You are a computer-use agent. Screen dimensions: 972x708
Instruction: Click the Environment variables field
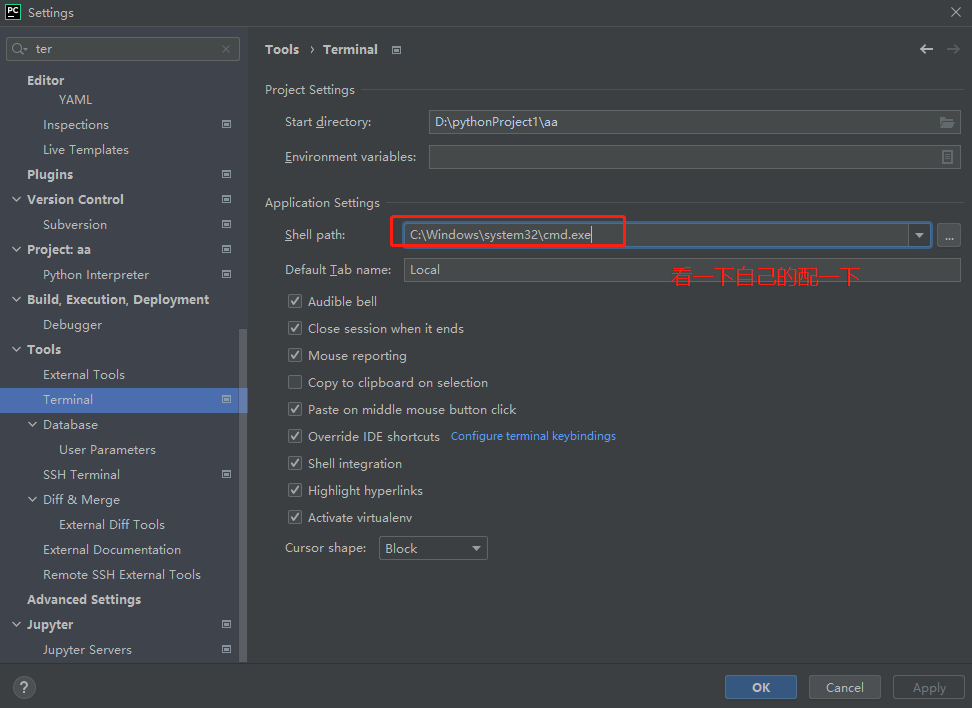pos(694,157)
